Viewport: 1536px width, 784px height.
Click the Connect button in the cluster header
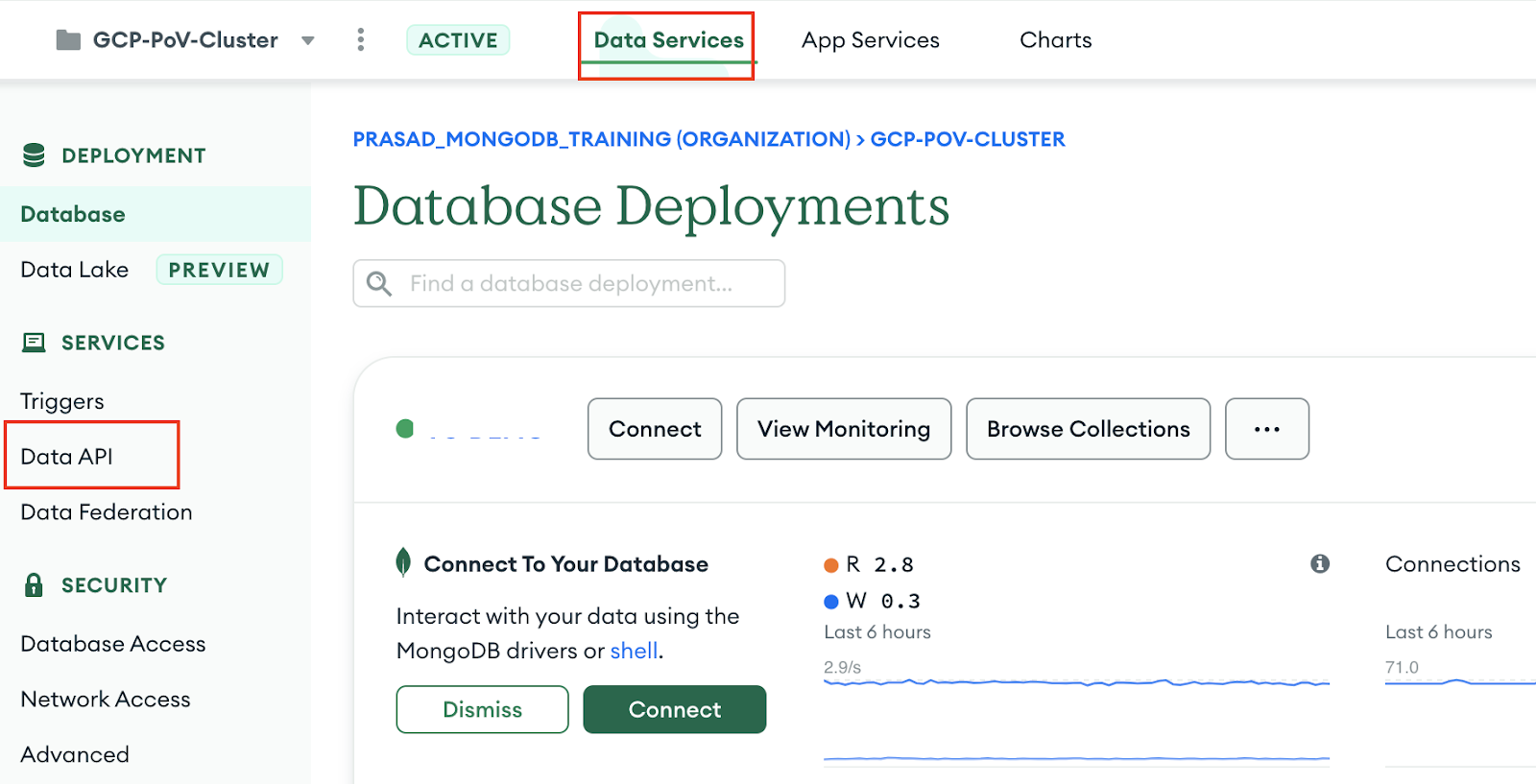coord(655,429)
